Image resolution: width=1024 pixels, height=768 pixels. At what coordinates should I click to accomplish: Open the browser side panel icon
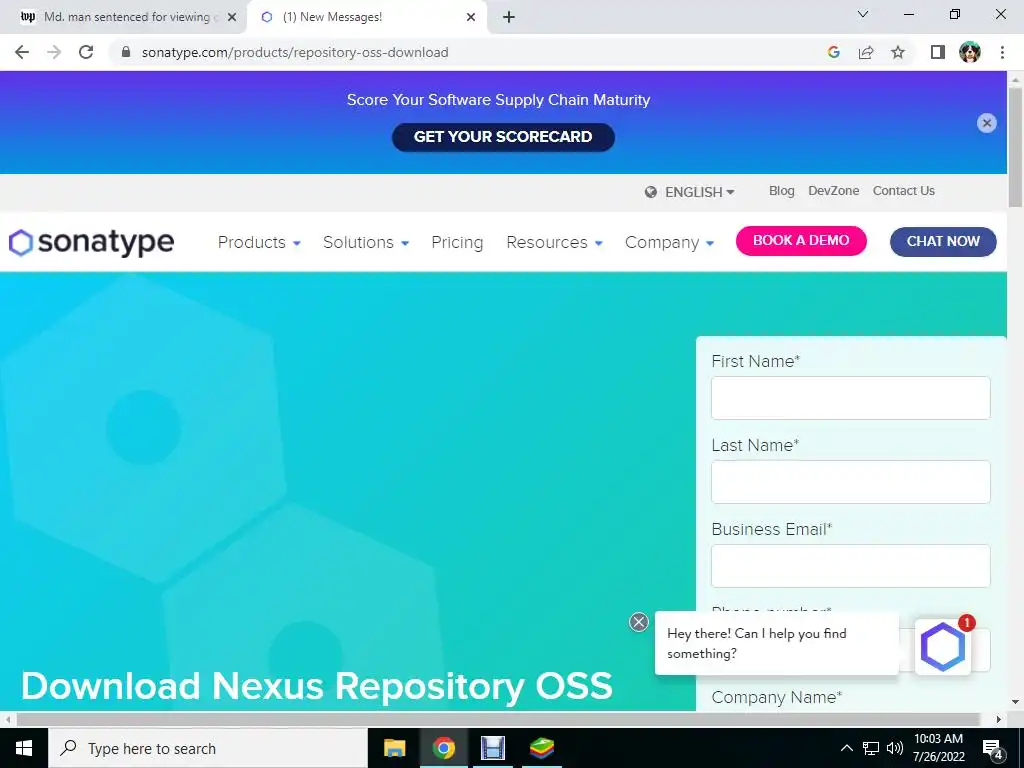[938, 52]
